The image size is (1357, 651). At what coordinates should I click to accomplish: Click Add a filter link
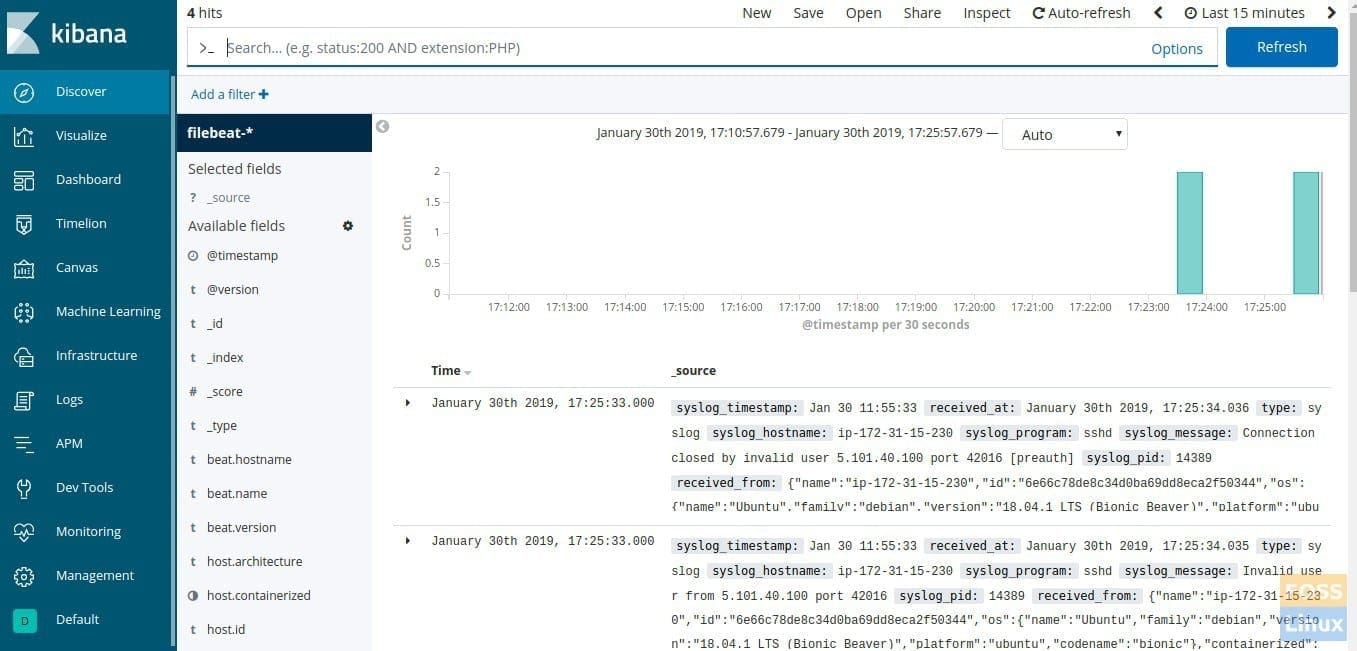(230, 94)
